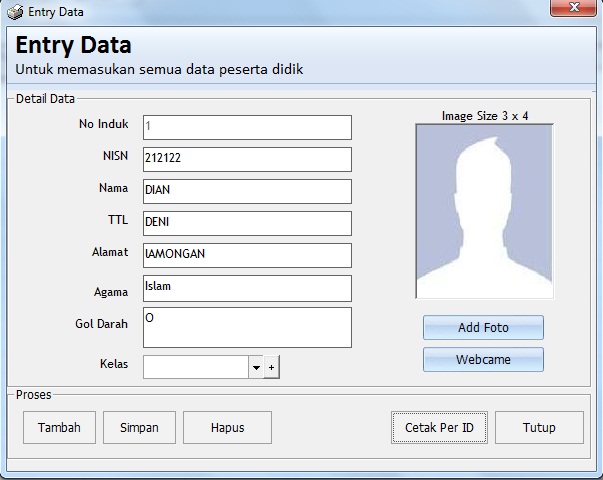The height and width of the screenshot is (480, 603).
Task: Click the 'Image Size 3 x 4' label
Action: coord(485,116)
